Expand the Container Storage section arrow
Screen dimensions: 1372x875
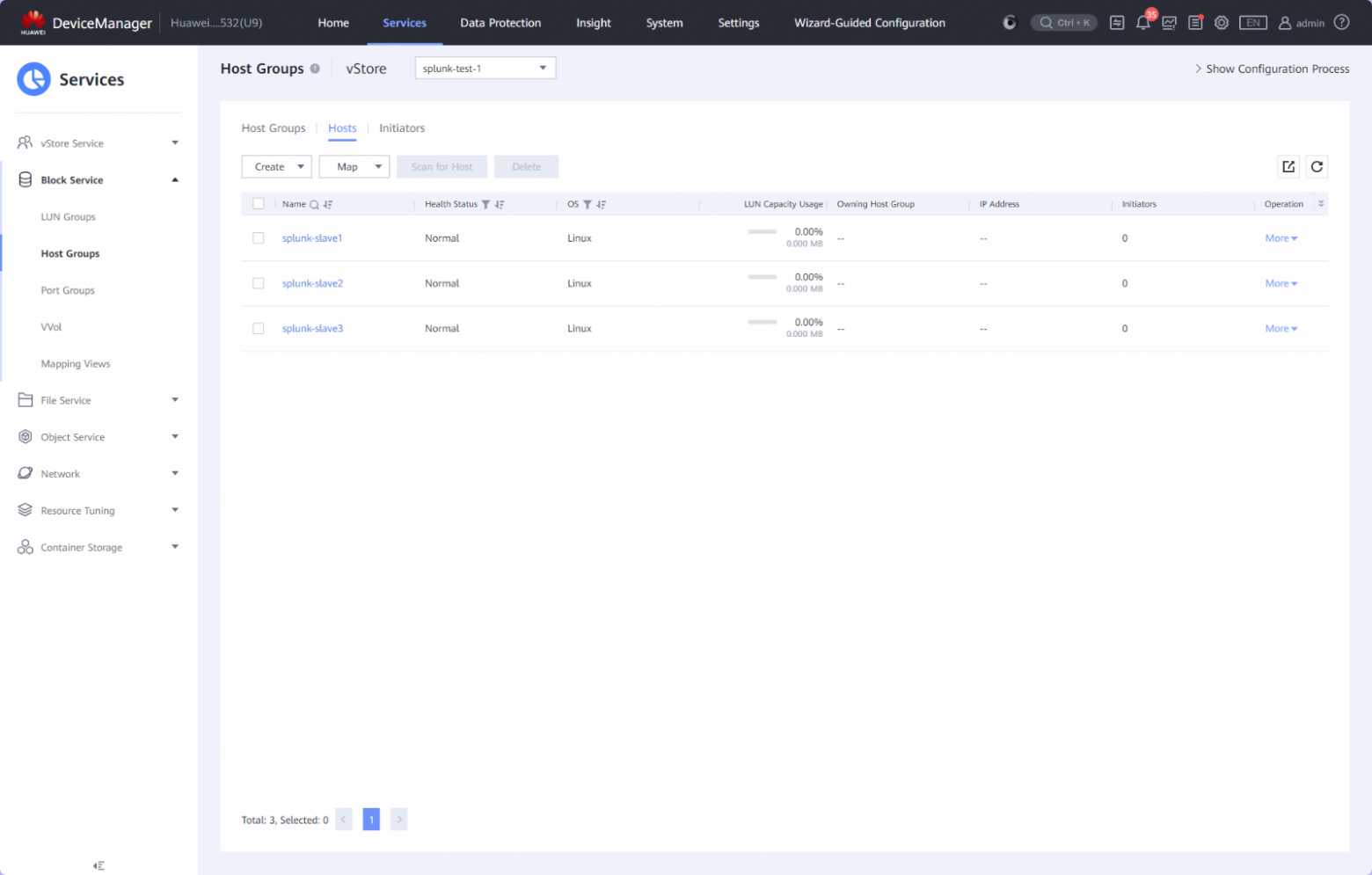[x=175, y=547]
